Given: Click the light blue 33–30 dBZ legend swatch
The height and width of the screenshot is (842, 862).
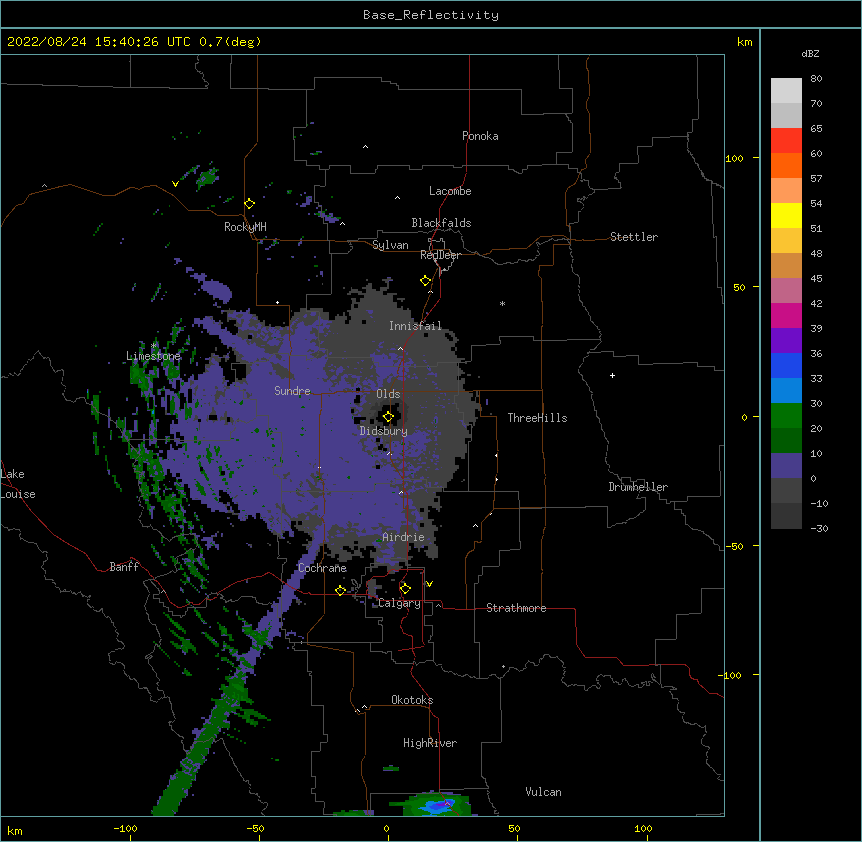Looking at the screenshot, I should click(x=786, y=390).
